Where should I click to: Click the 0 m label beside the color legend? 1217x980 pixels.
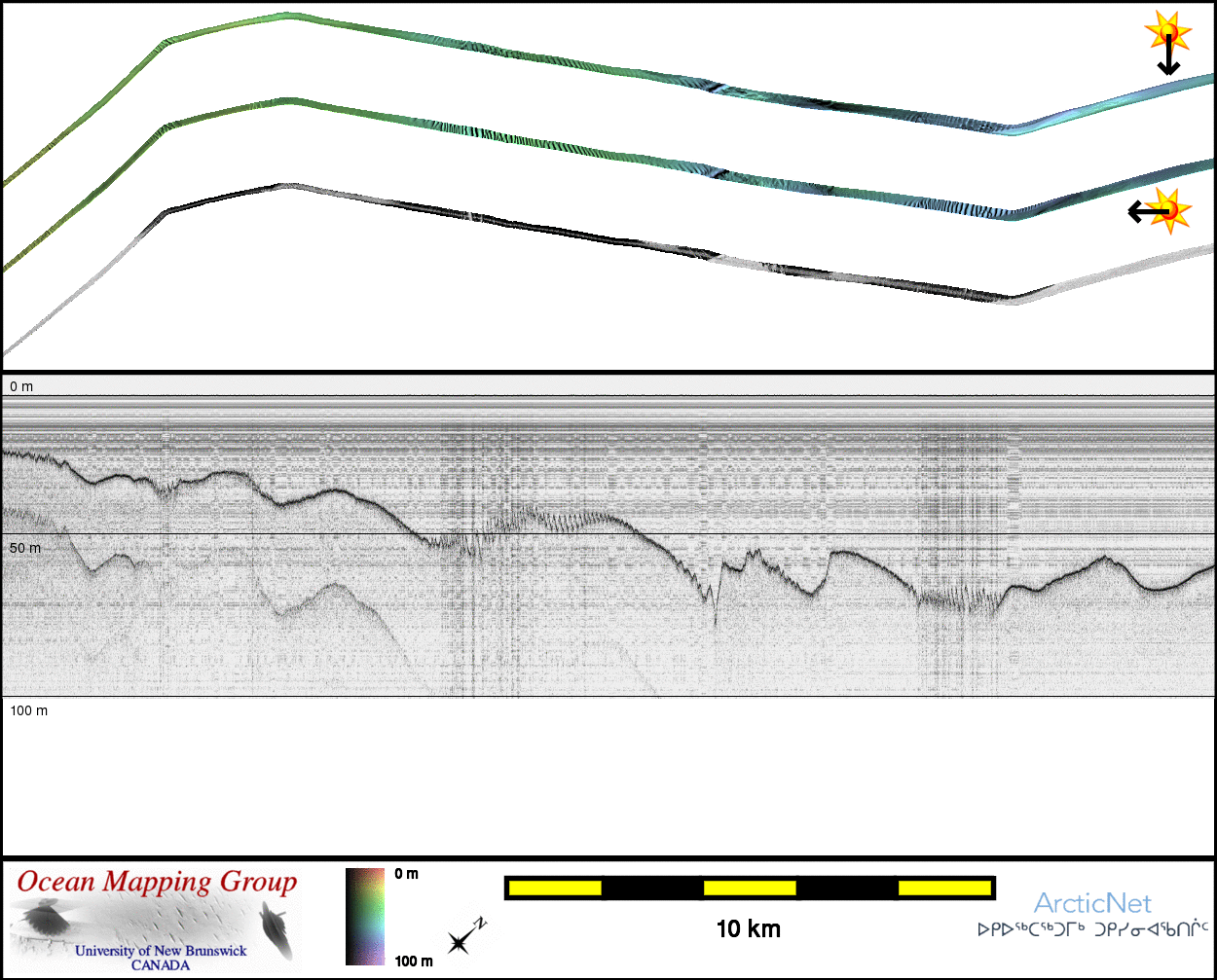pos(407,874)
